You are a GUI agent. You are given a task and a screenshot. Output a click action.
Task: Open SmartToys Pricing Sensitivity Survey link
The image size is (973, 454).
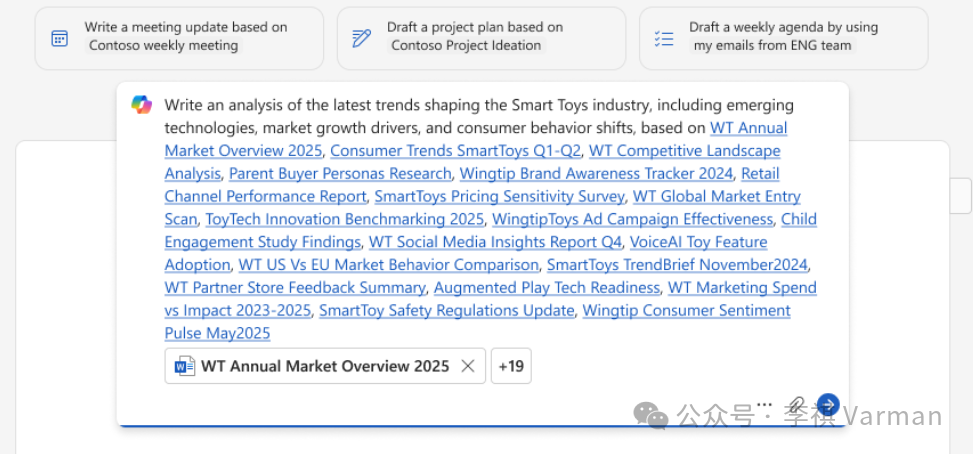(x=500, y=197)
